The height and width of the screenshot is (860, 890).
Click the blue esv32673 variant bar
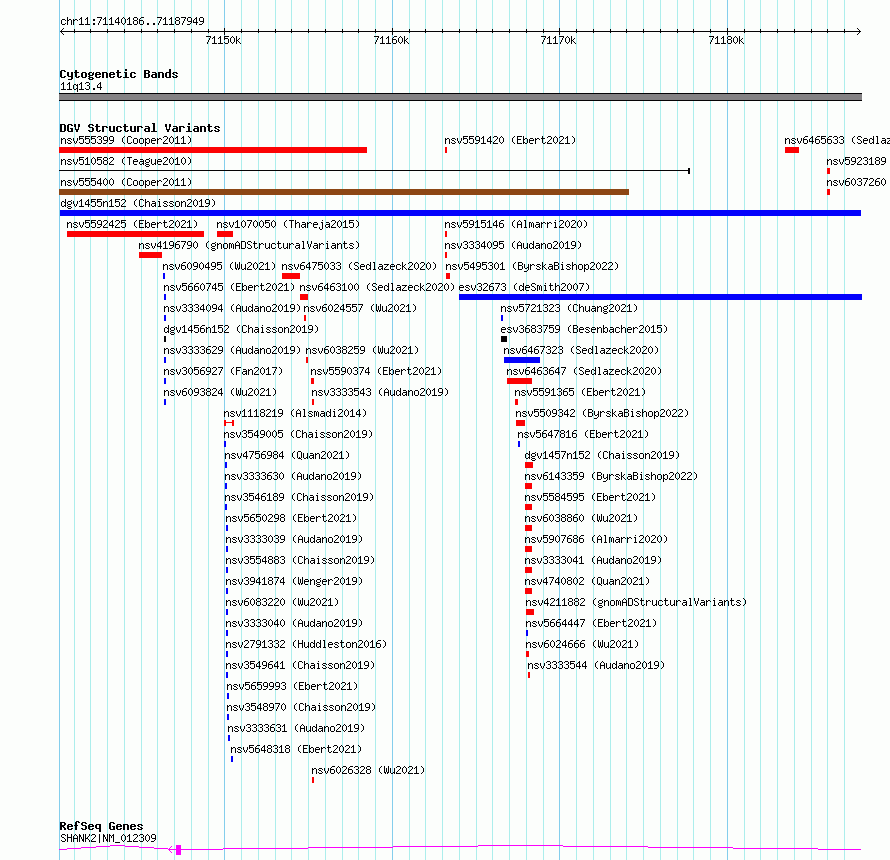pyautogui.click(x=660, y=297)
